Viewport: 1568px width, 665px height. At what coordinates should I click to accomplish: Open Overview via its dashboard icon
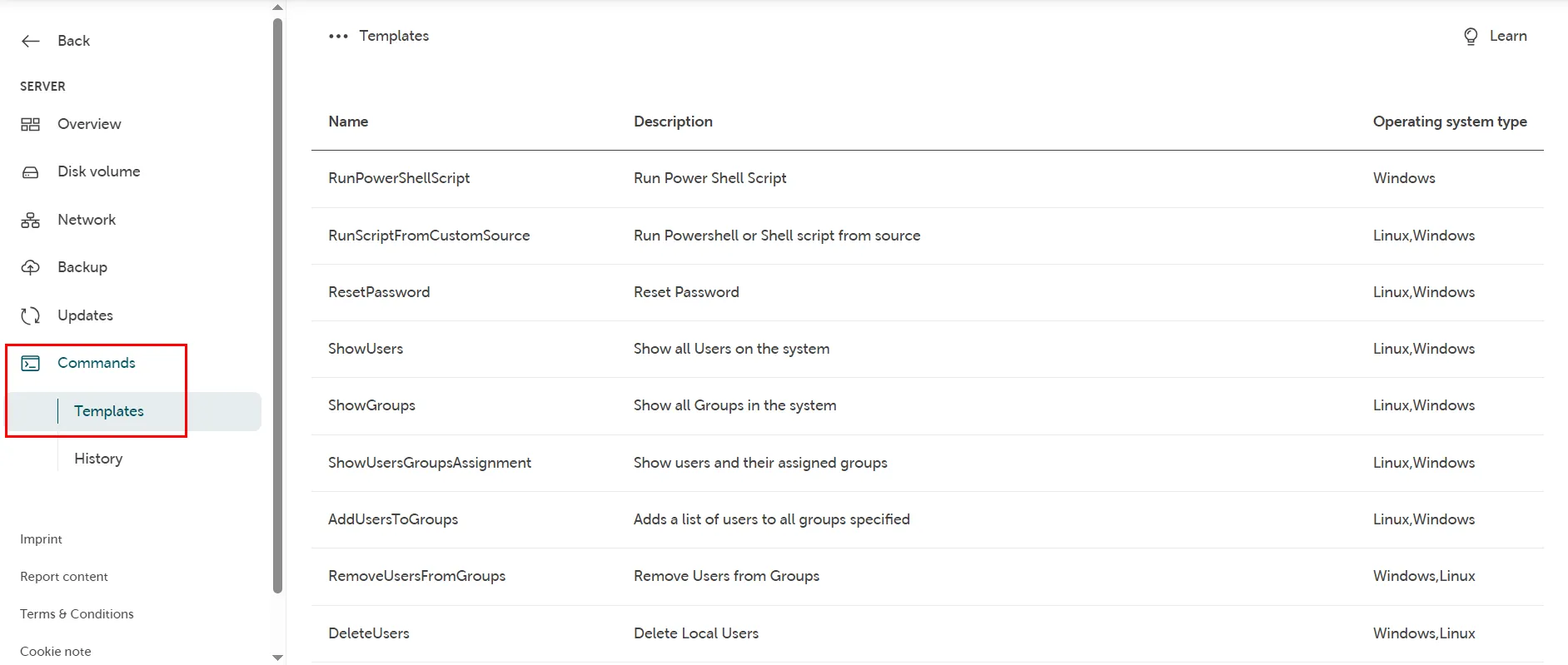click(31, 124)
